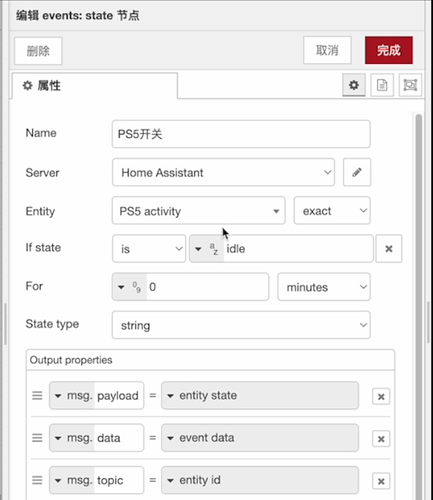Edit data property name field
The height and width of the screenshot is (500, 433).
pos(119,438)
